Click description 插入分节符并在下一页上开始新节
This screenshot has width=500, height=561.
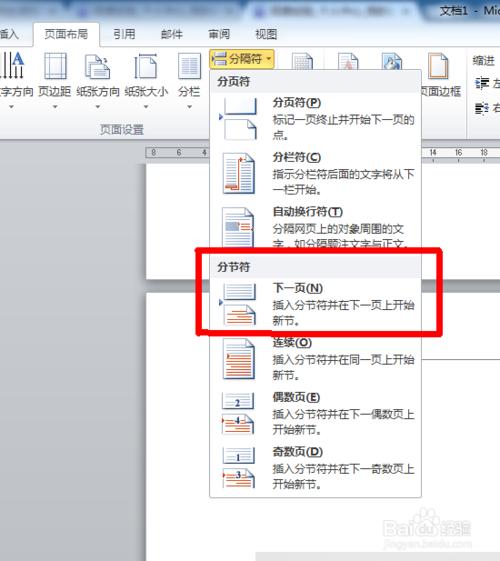pos(343,313)
